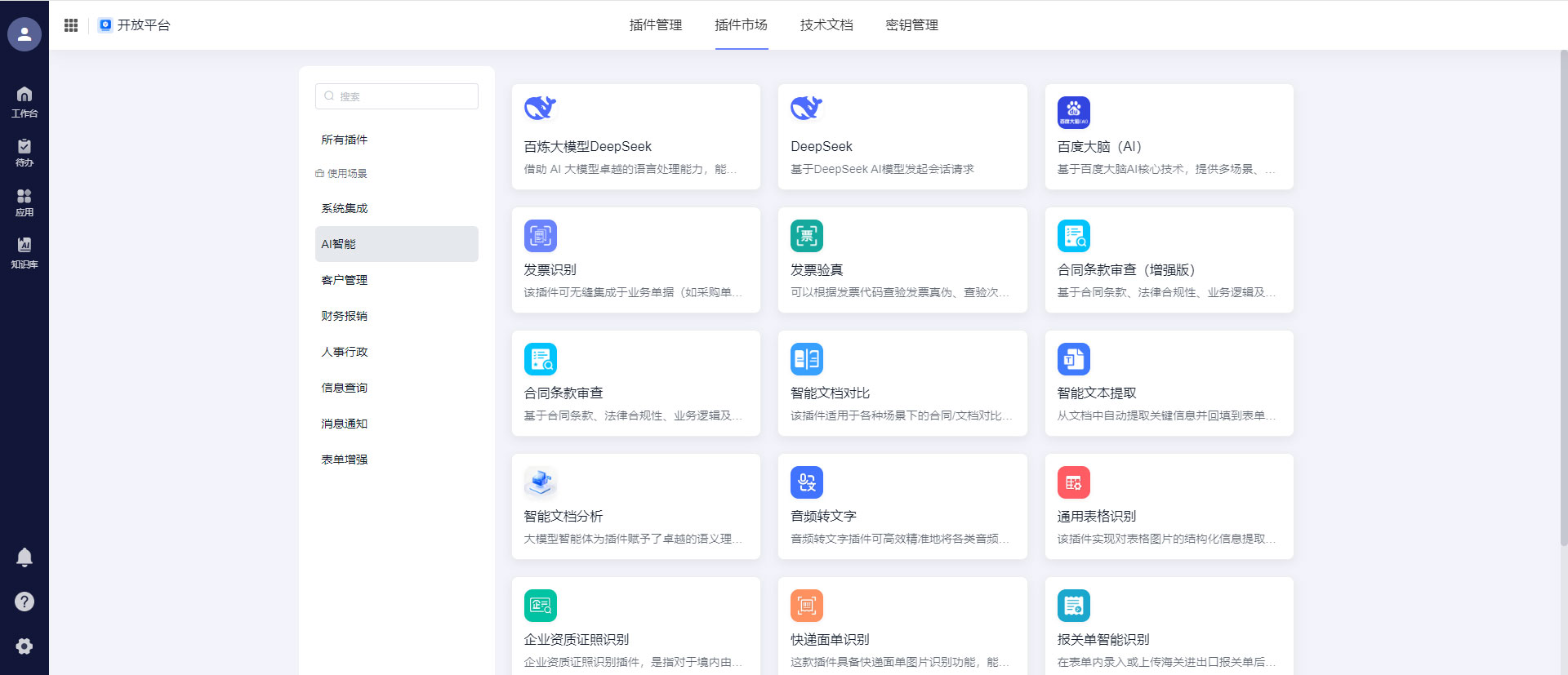Show 所有插件 in the sidebar
The image size is (1568, 675).
[x=345, y=140]
